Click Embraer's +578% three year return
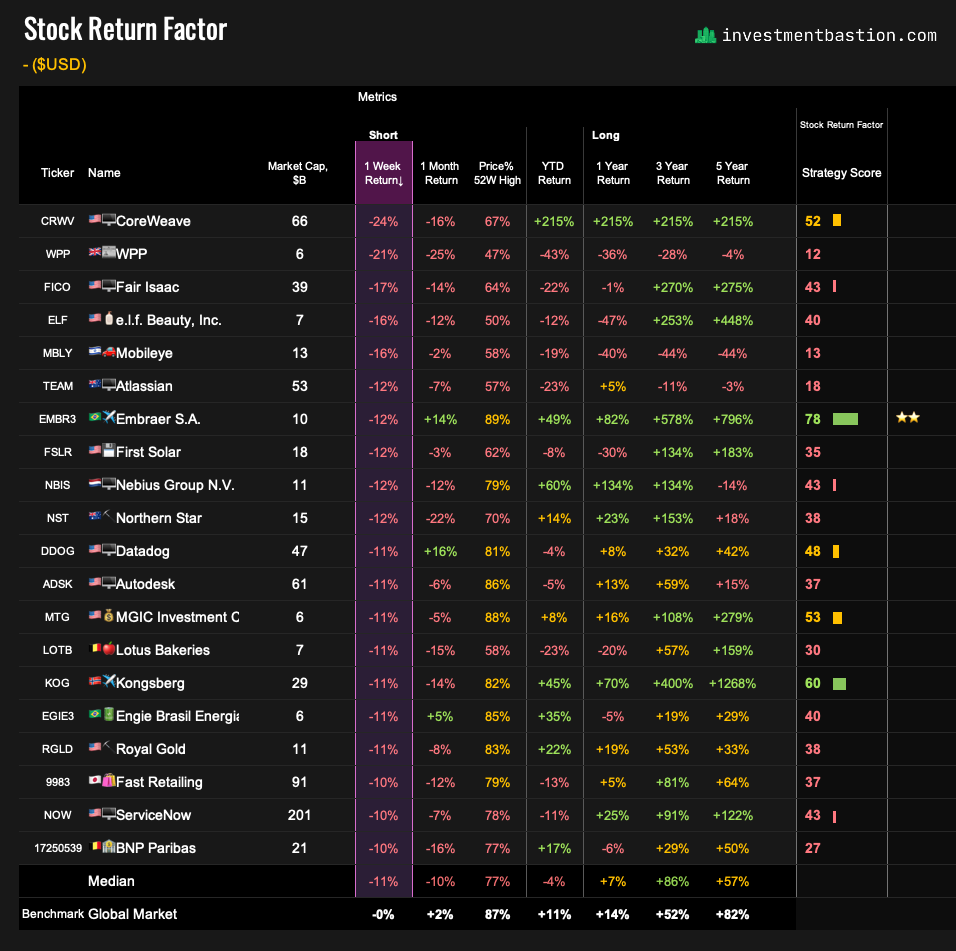956x951 pixels. pos(672,419)
